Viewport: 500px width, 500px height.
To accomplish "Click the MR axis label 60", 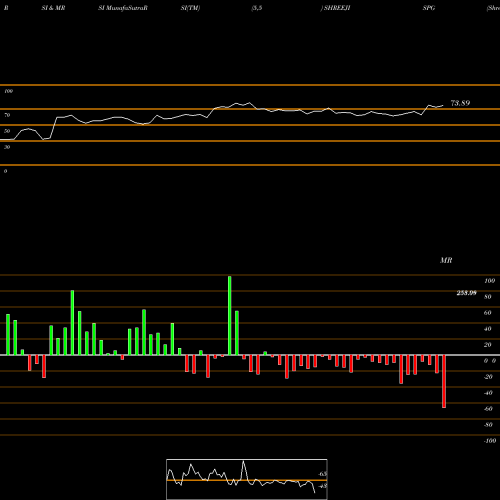I will [488, 313].
